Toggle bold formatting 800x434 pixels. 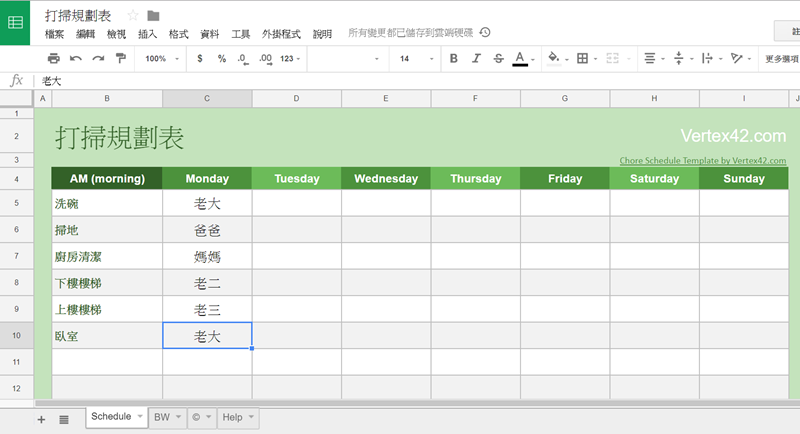pyautogui.click(x=453, y=59)
